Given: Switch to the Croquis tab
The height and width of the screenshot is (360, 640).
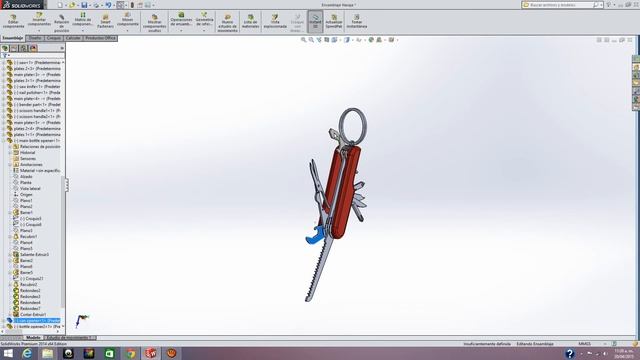Looking at the screenshot, I should click(53, 38).
